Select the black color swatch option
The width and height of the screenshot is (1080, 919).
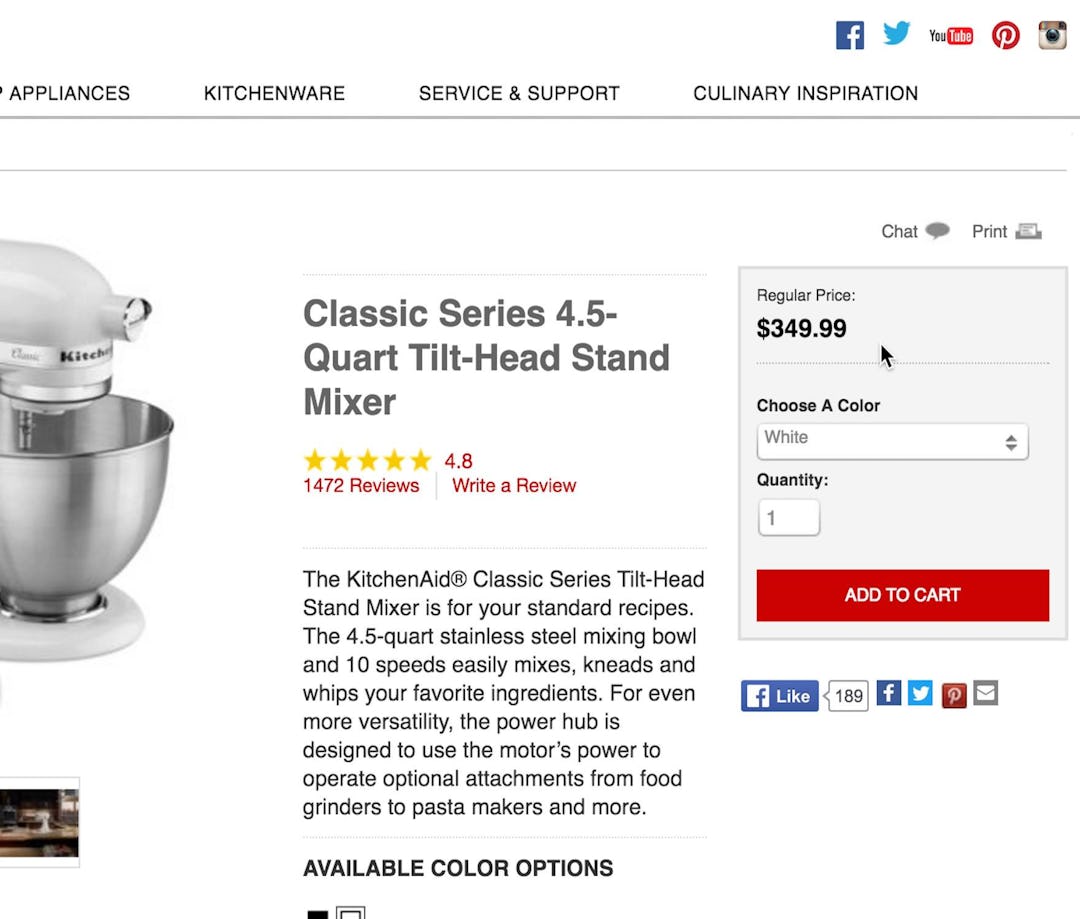[317, 915]
